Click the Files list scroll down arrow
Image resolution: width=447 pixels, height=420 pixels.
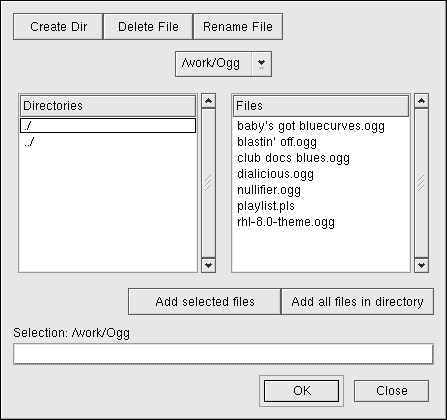pos(421,265)
